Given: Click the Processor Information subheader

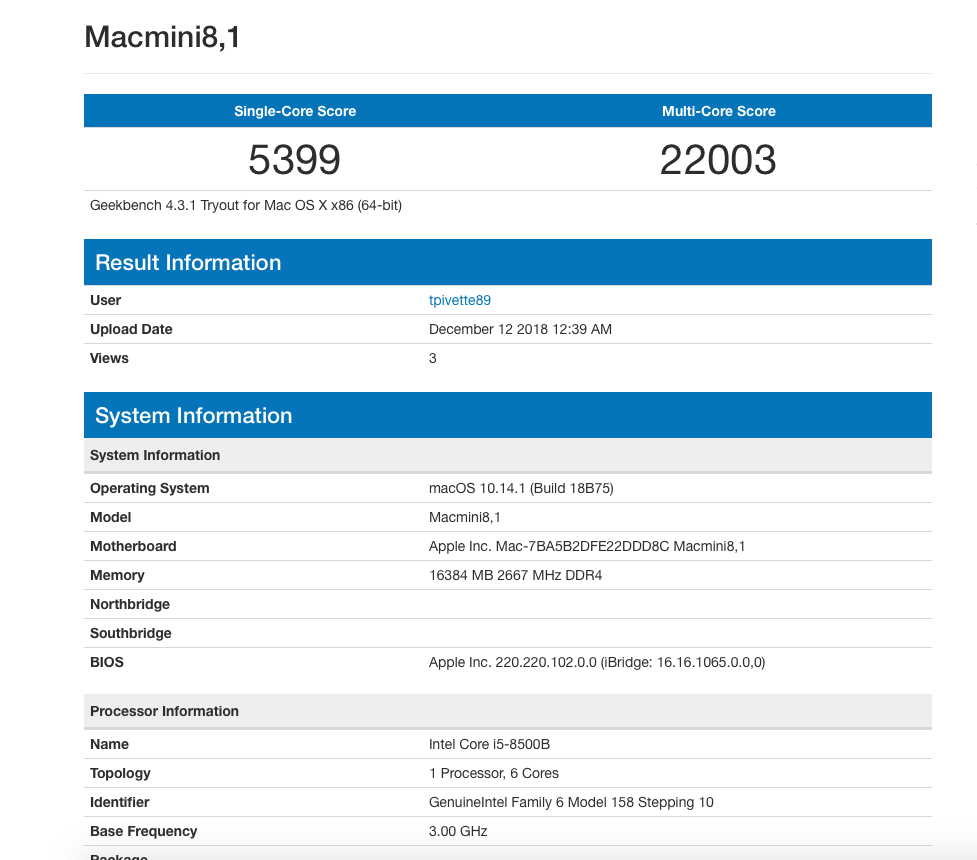Looking at the screenshot, I should point(508,711).
